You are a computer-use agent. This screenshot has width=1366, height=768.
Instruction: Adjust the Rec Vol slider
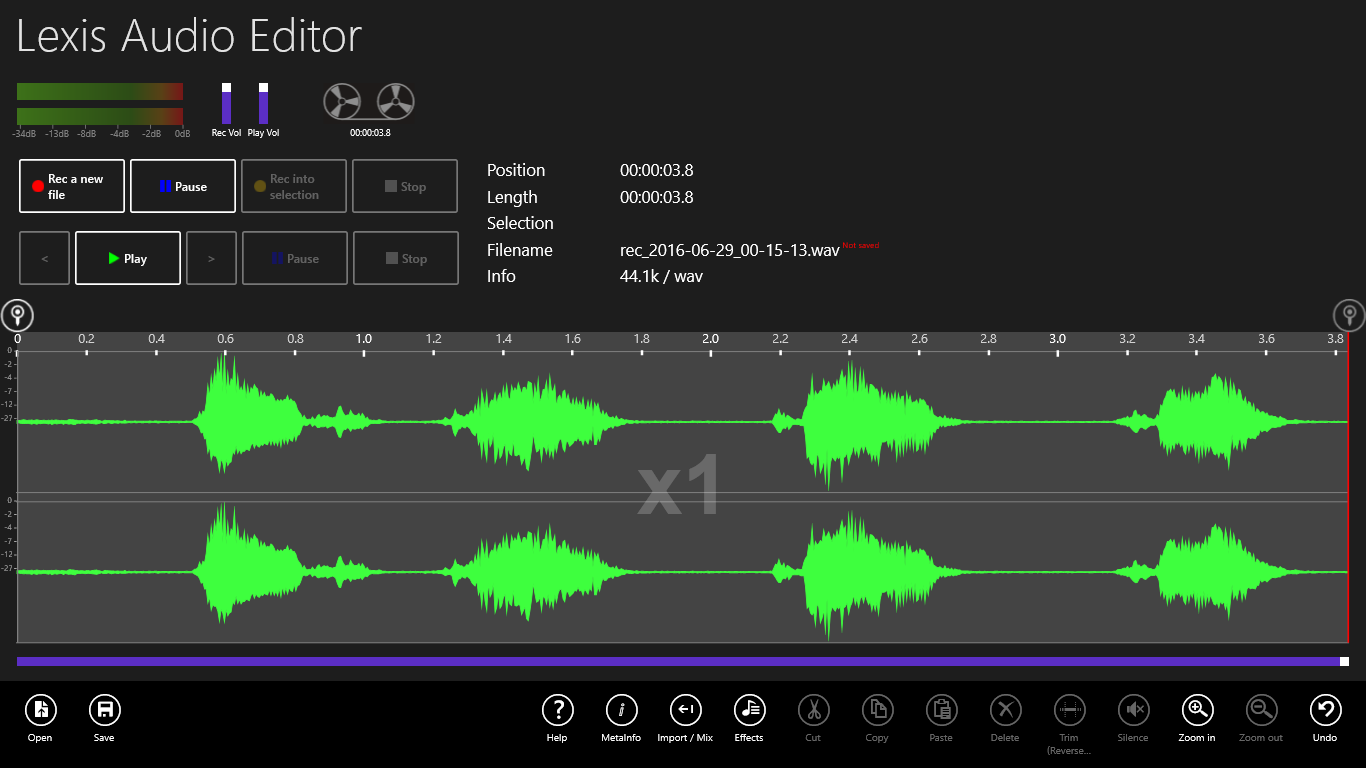click(x=226, y=103)
